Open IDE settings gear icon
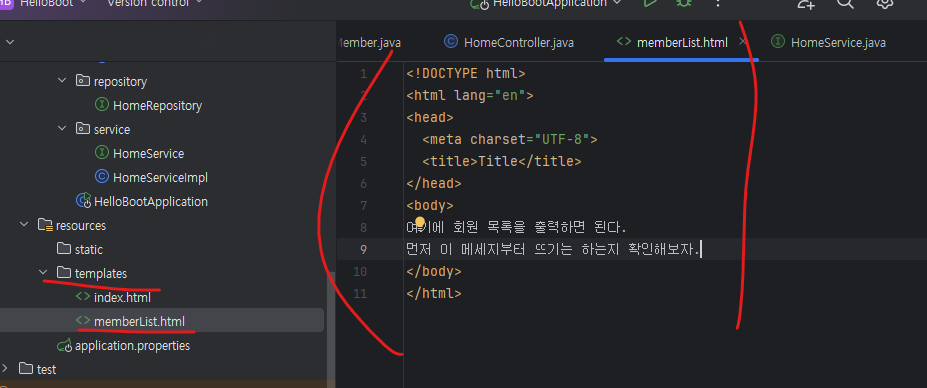Viewport: 927px width, 388px height. tap(885, 3)
